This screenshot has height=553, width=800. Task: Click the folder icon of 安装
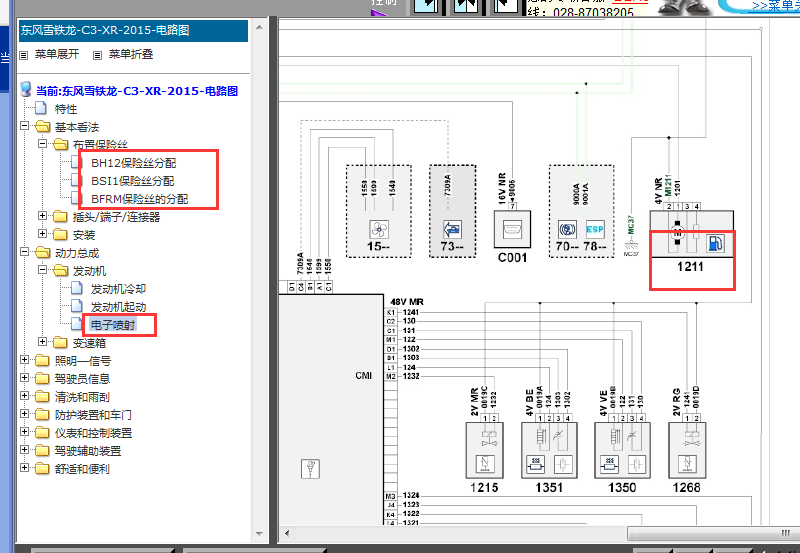click(x=60, y=234)
